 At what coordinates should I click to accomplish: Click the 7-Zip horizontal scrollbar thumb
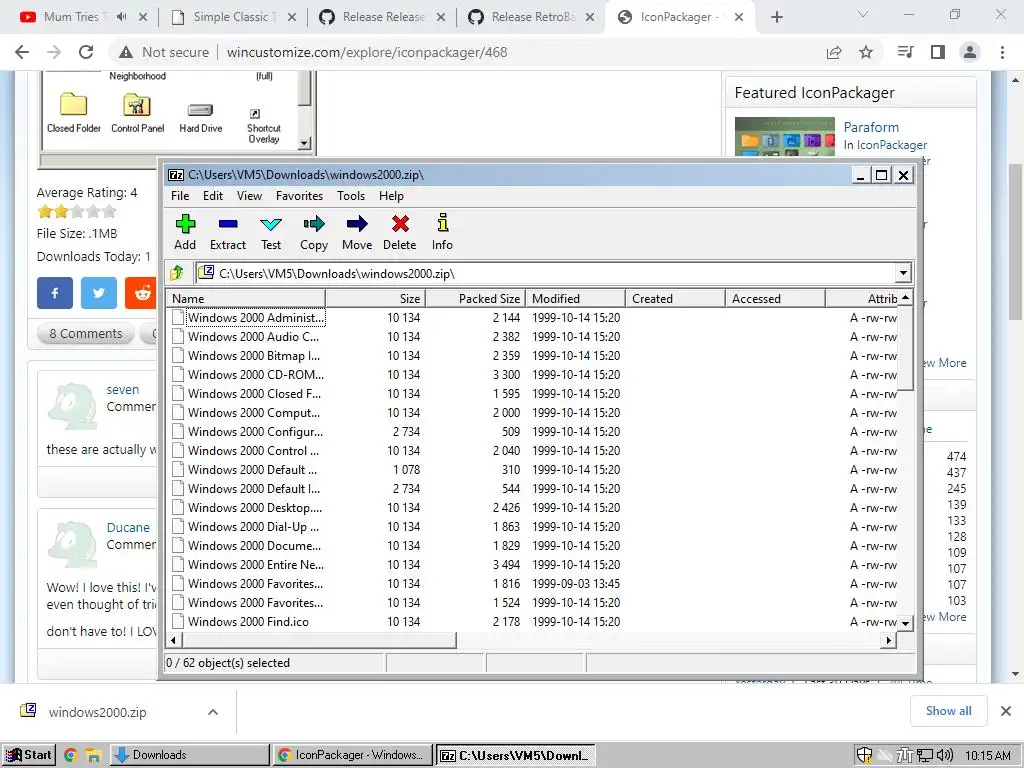coord(318,641)
